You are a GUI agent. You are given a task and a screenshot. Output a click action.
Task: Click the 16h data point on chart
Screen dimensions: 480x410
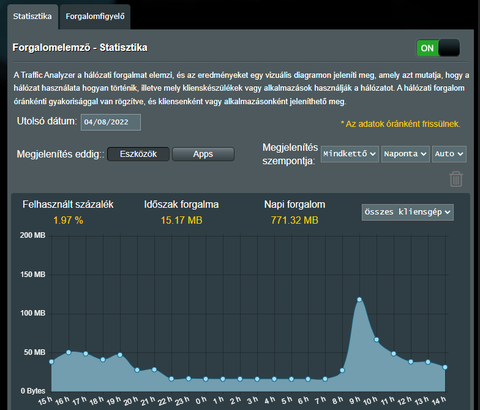click(69, 352)
